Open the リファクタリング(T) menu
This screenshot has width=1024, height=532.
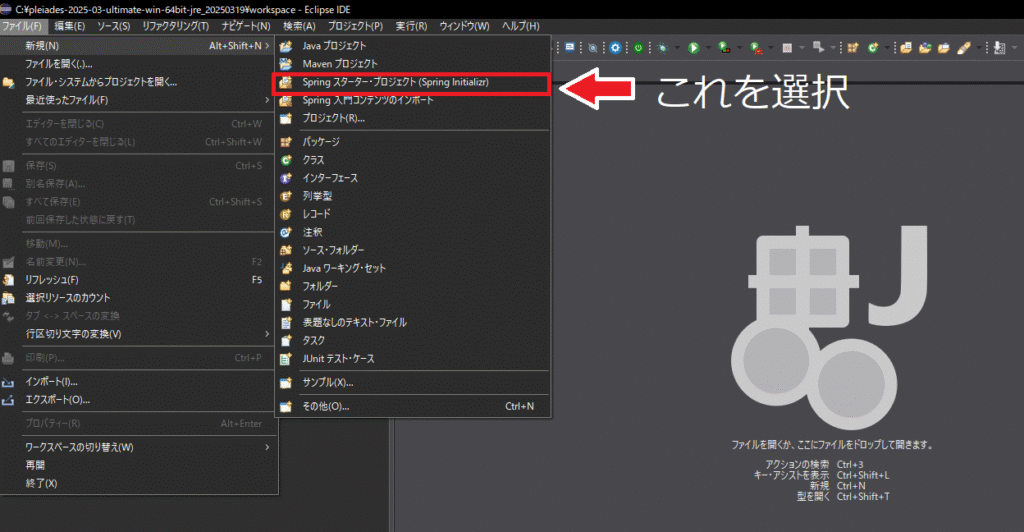176,26
